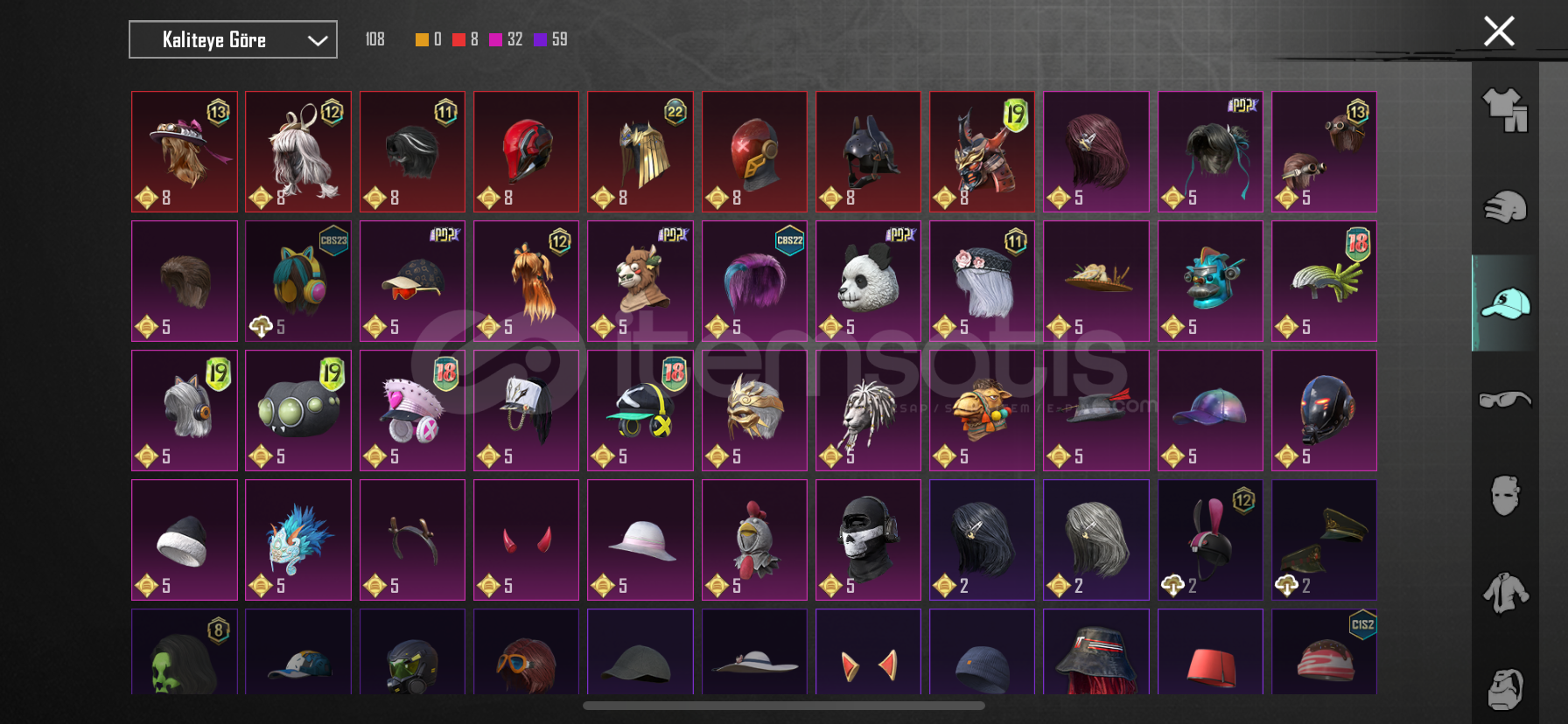The width and height of the screenshot is (1568, 724).
Task: Open the outfit set category icon
Action: coord(1505,110)
